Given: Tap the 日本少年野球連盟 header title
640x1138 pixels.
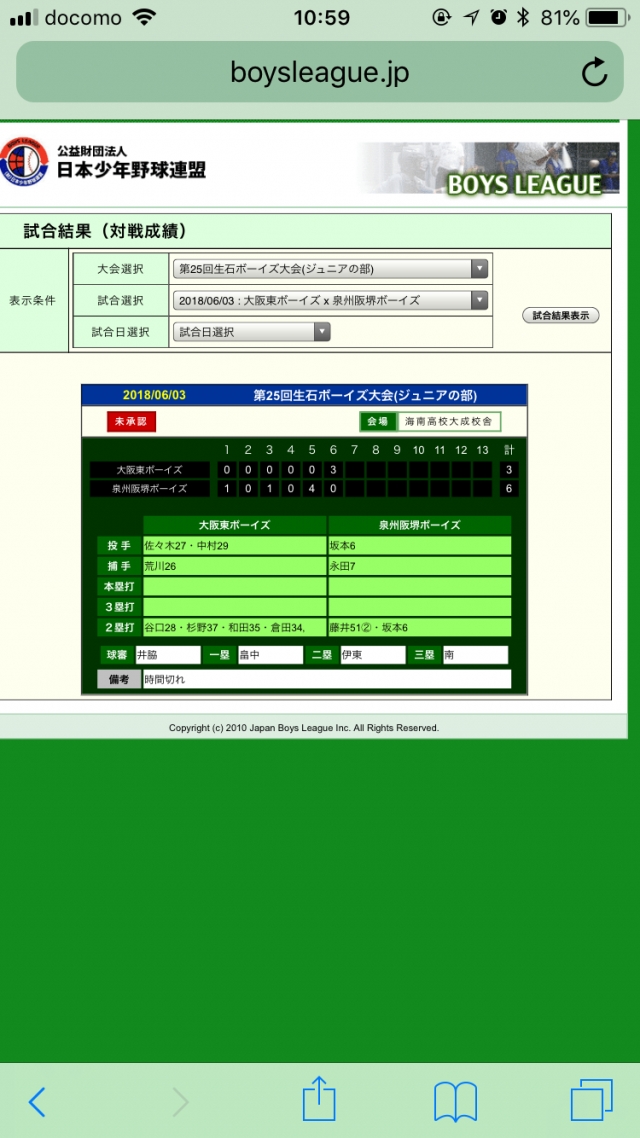Looking at the screenshot, I should click(131, 169).
